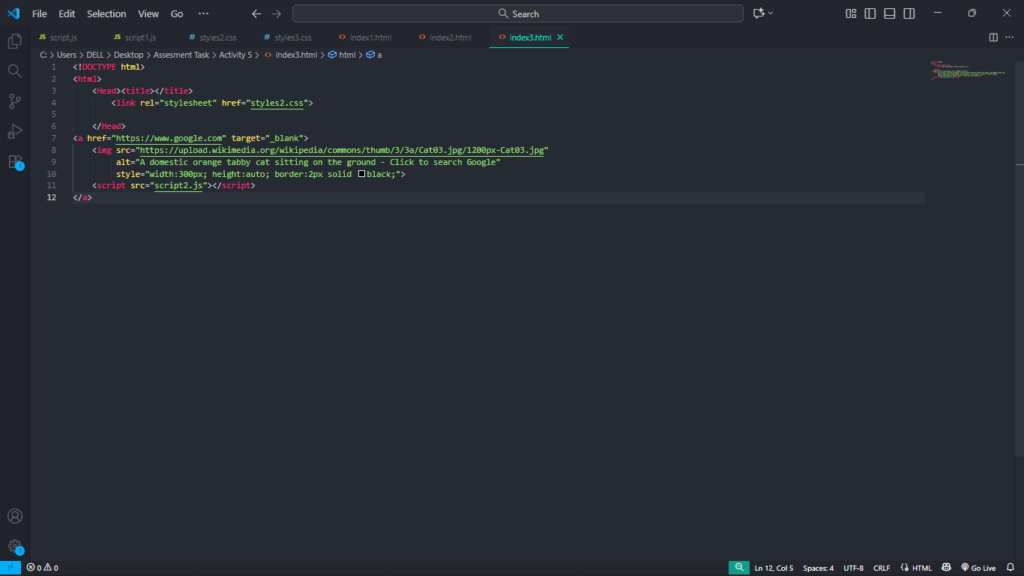Expand the Copilot chat dropdown arrow

771,13
